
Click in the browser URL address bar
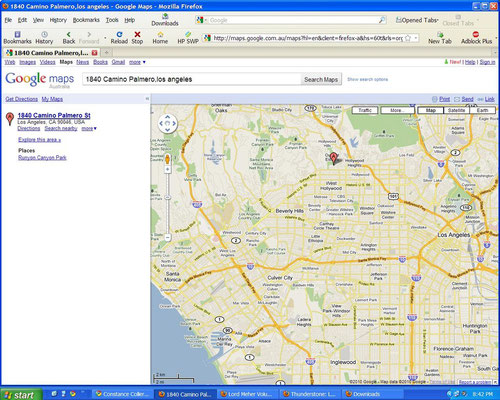308,38
